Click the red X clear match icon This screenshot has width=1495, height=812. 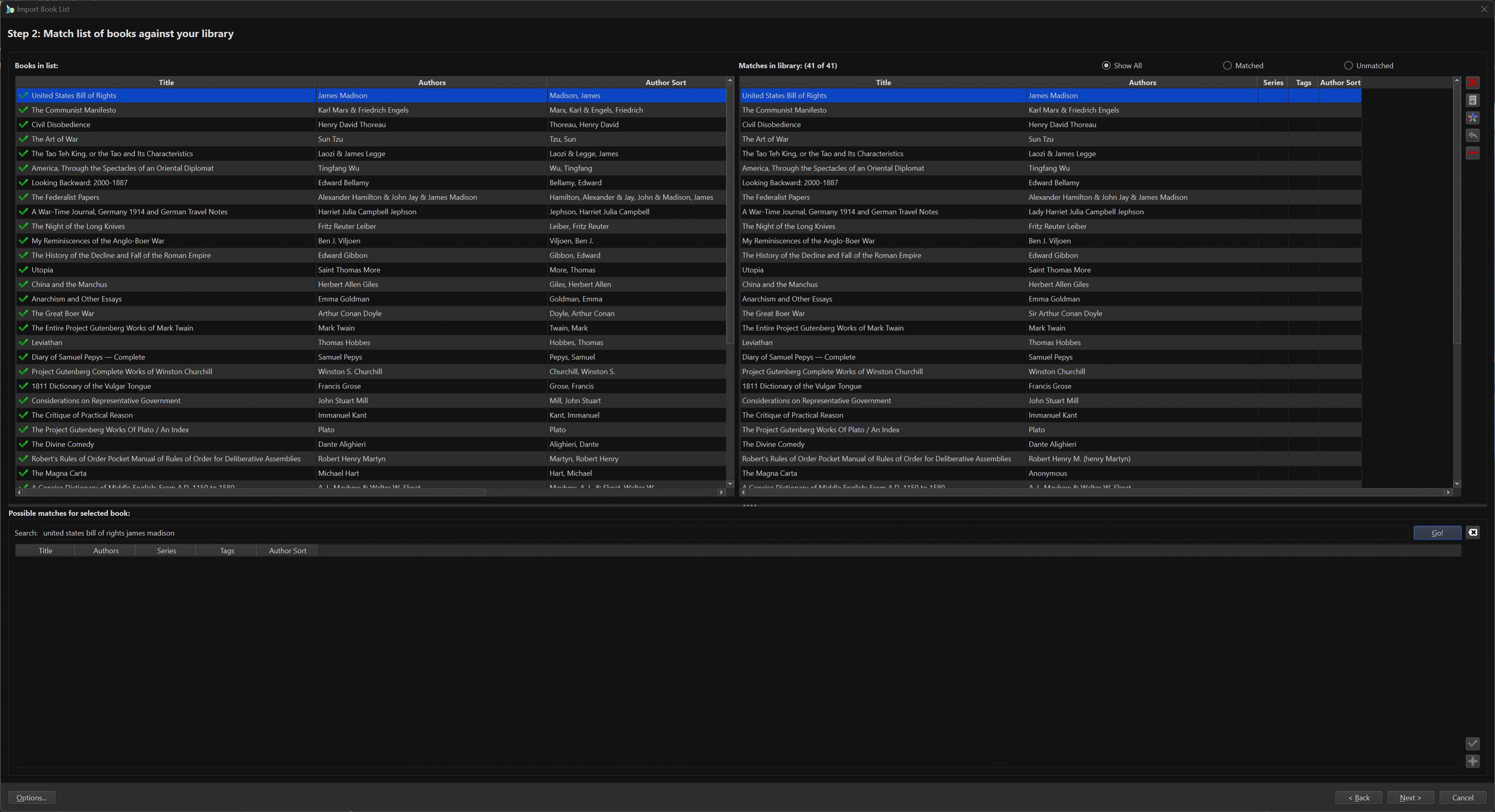[x=1472, y=83]
